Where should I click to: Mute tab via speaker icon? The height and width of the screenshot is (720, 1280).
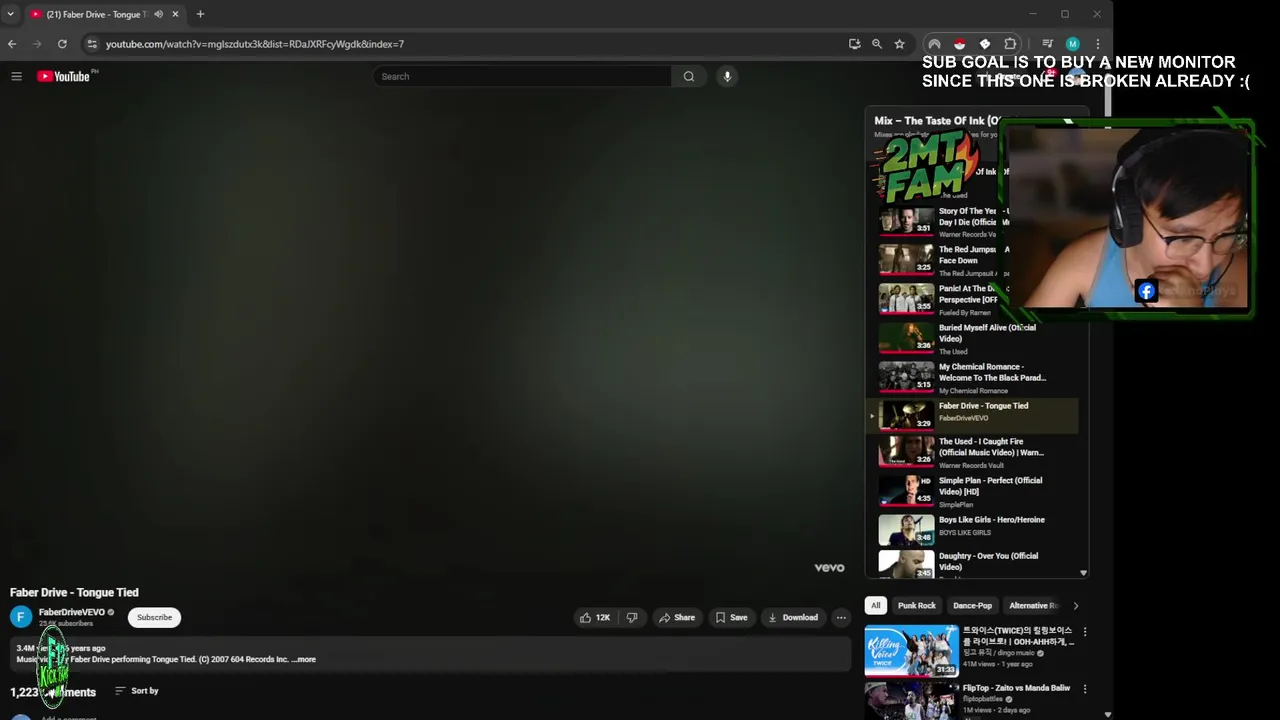(x=158, y=14)
